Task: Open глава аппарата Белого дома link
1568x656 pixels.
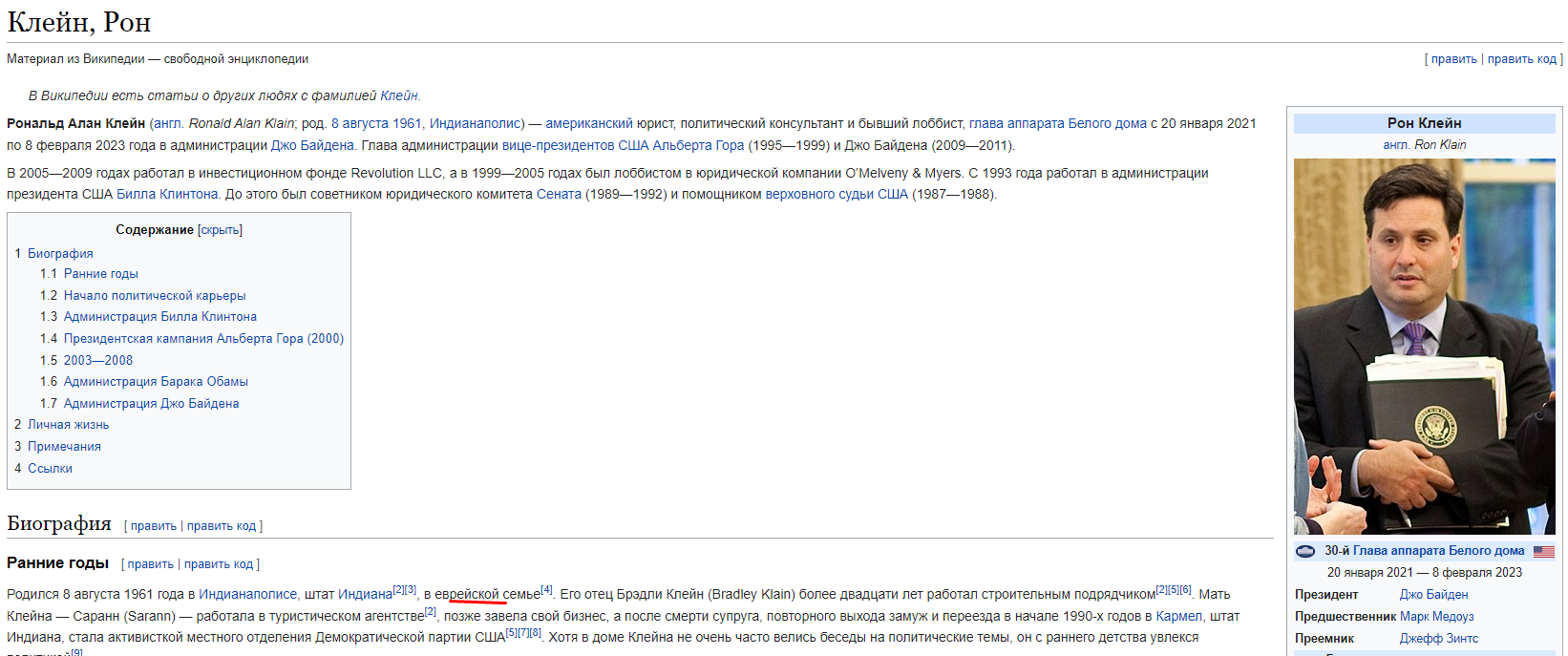Action: click(x=1057, y=123)
